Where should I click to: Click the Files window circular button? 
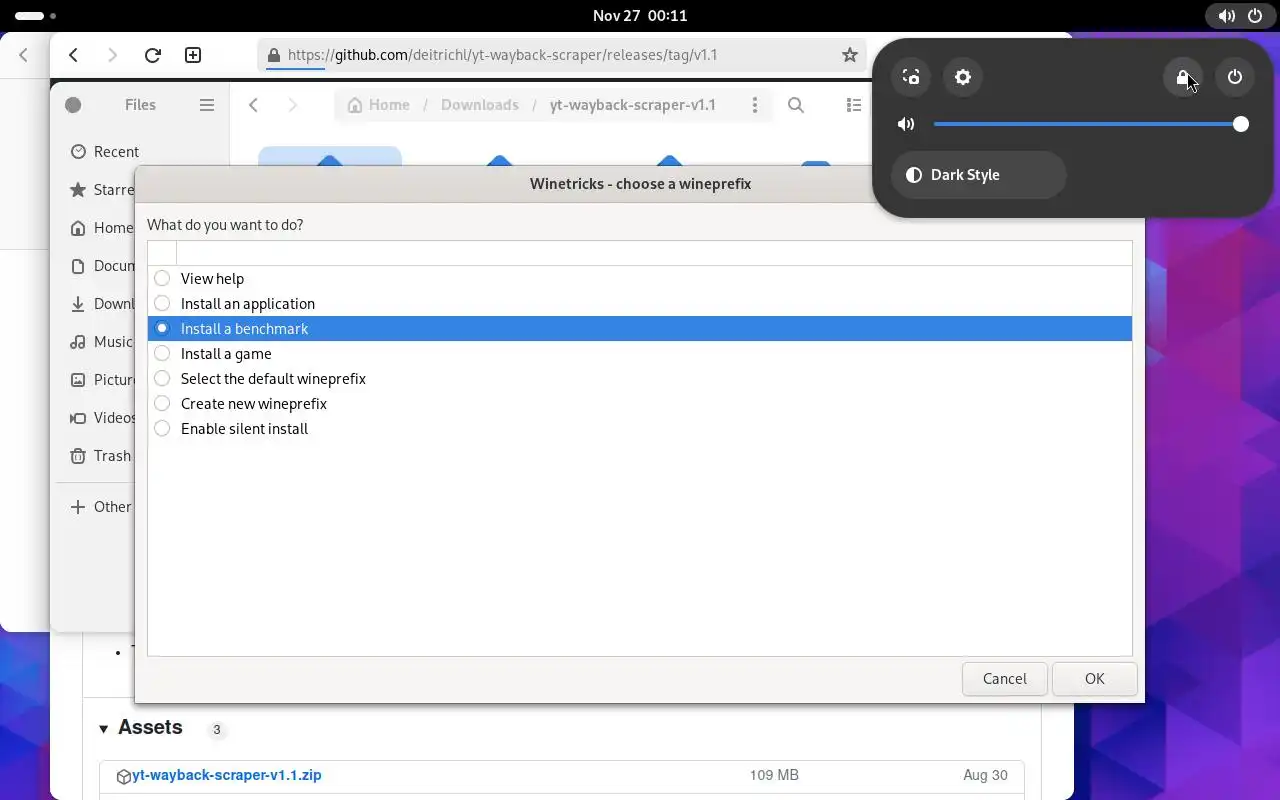point(73,105)
